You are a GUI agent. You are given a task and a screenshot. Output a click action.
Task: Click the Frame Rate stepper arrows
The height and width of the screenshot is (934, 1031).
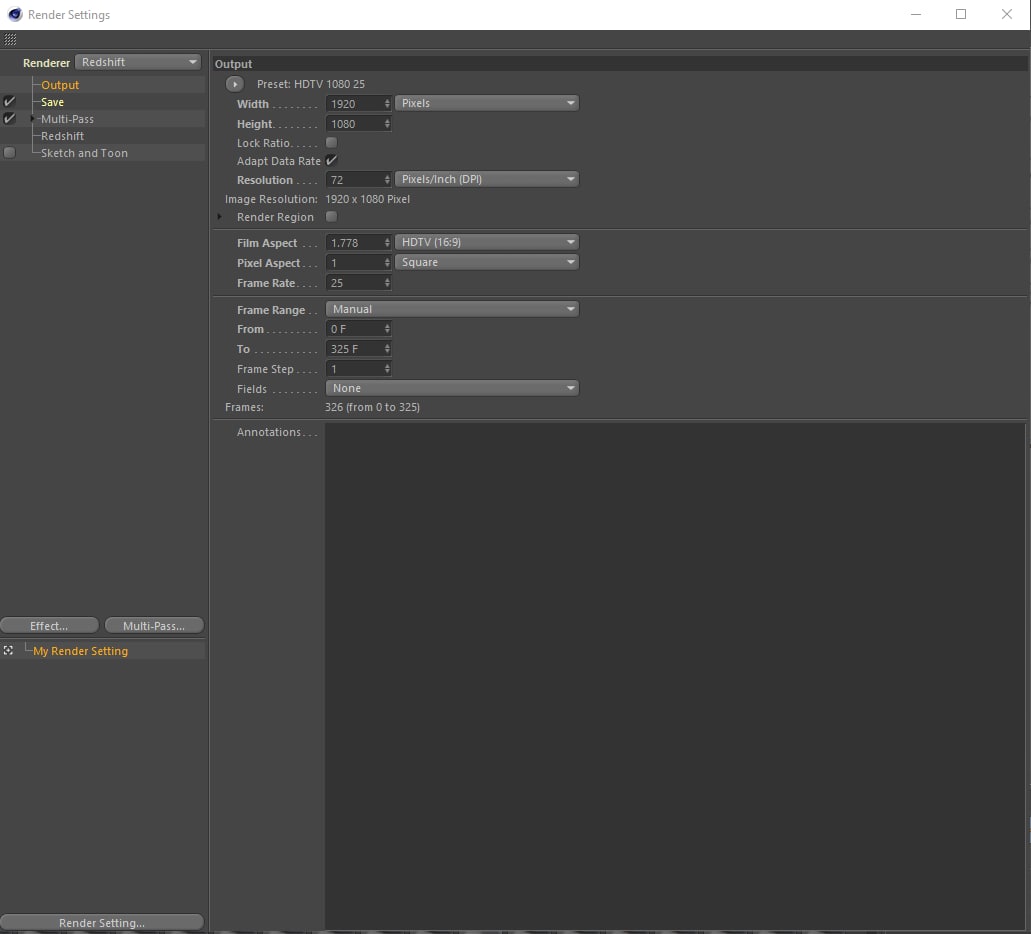pyautogui.click(x=387, y=283)
